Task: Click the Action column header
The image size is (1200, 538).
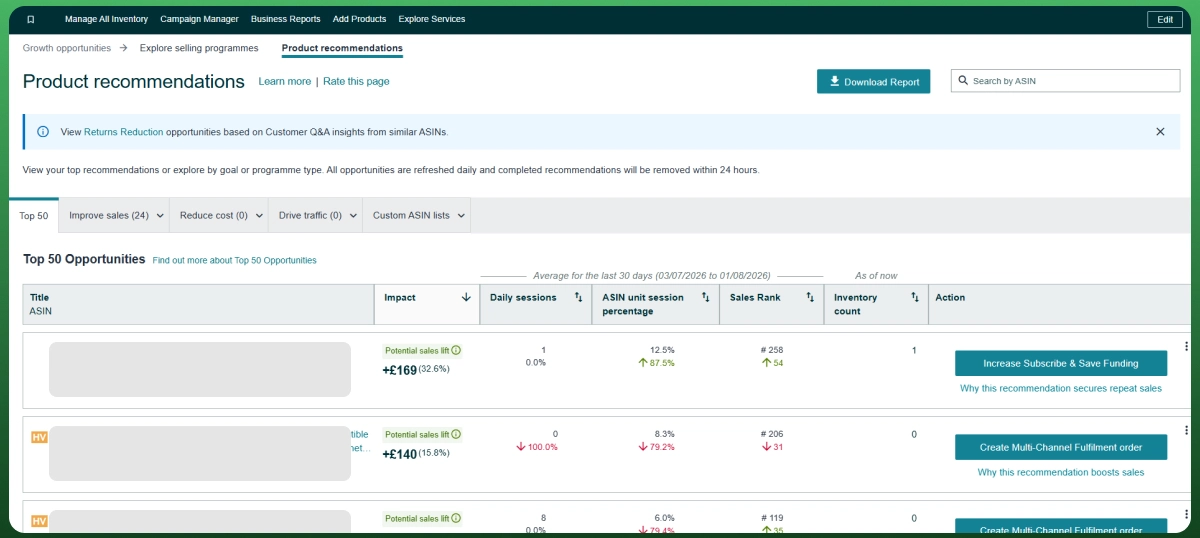Action: pos(1061,304)
